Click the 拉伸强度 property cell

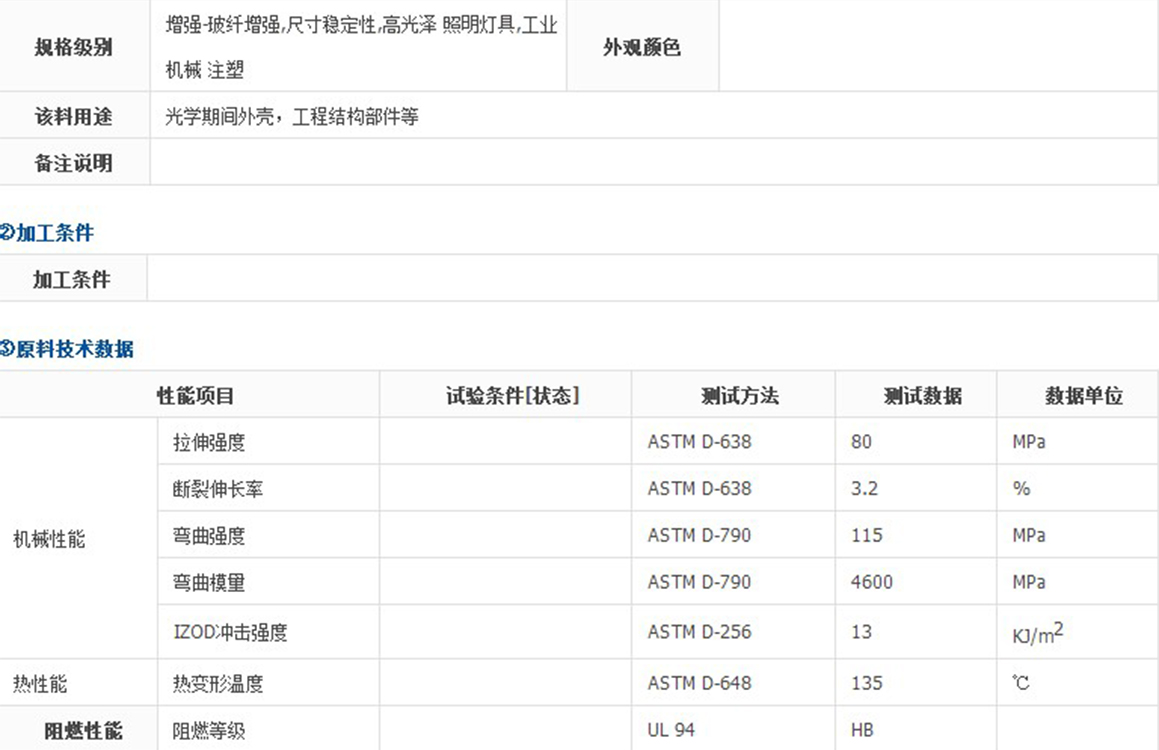(209, 441)
